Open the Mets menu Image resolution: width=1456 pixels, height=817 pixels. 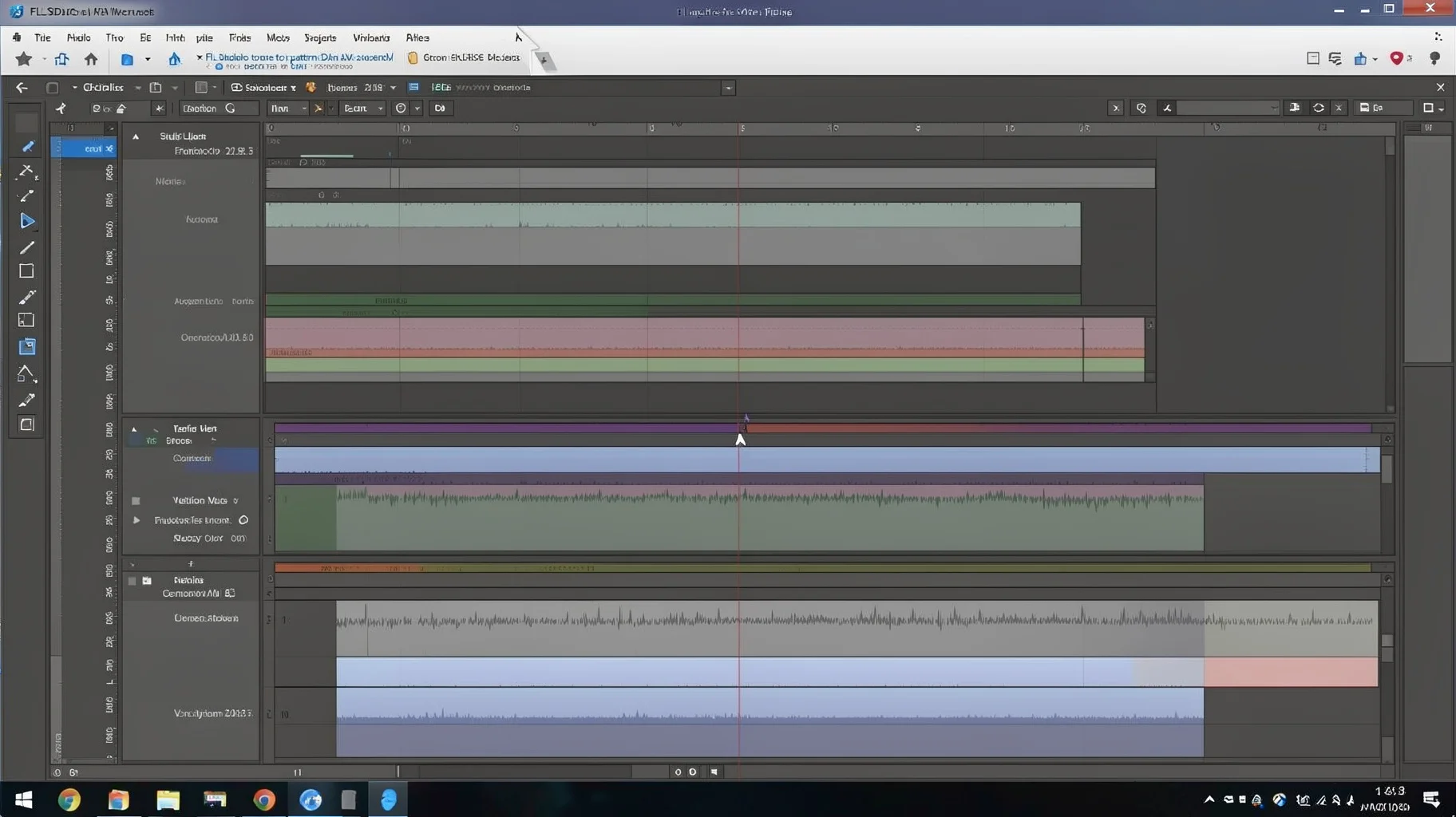(278, 37)
